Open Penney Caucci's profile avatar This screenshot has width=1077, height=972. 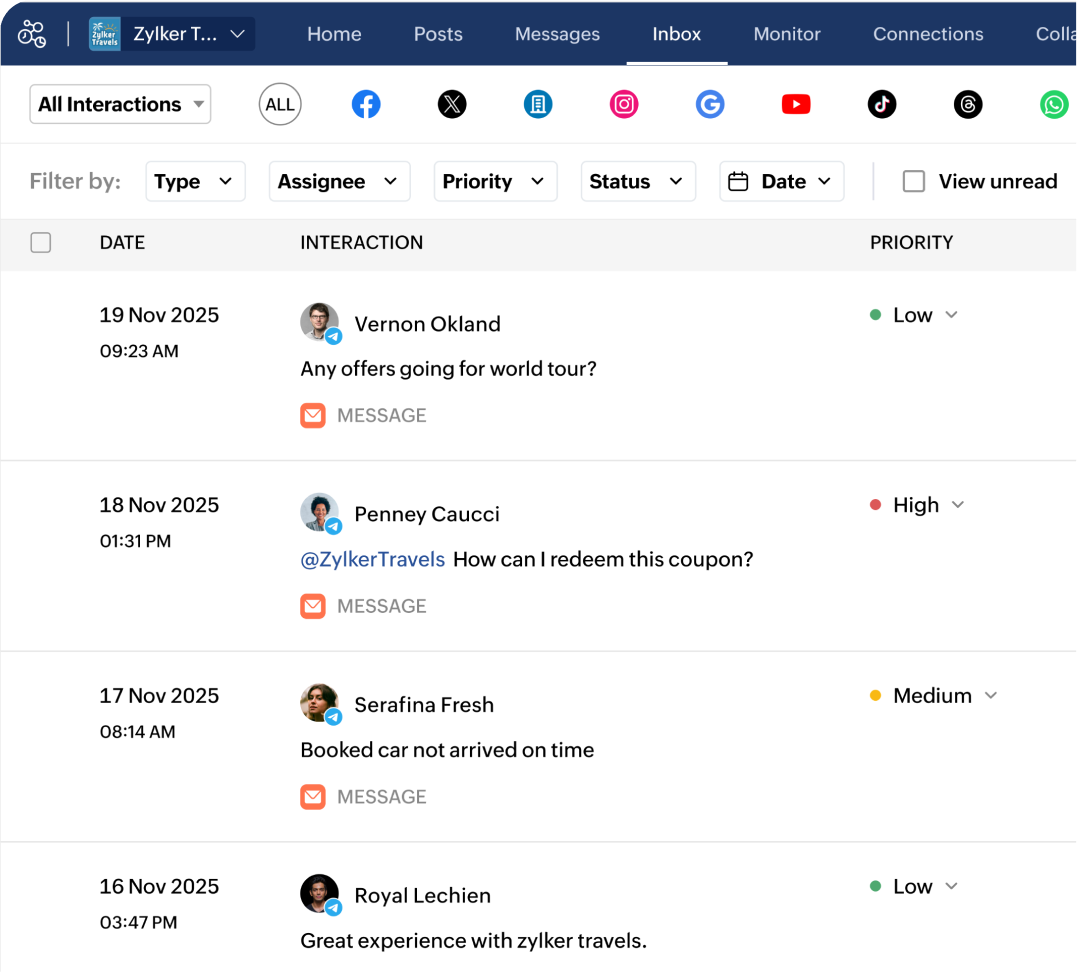(x=319, y=512)
